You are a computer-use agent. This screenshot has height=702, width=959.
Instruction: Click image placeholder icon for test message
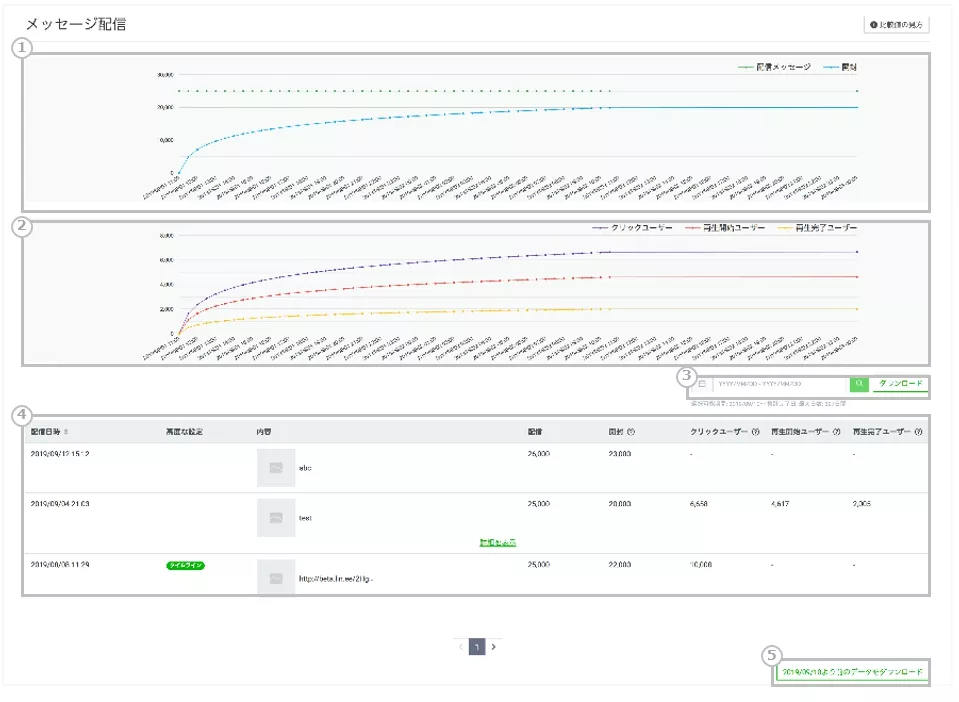275,518
